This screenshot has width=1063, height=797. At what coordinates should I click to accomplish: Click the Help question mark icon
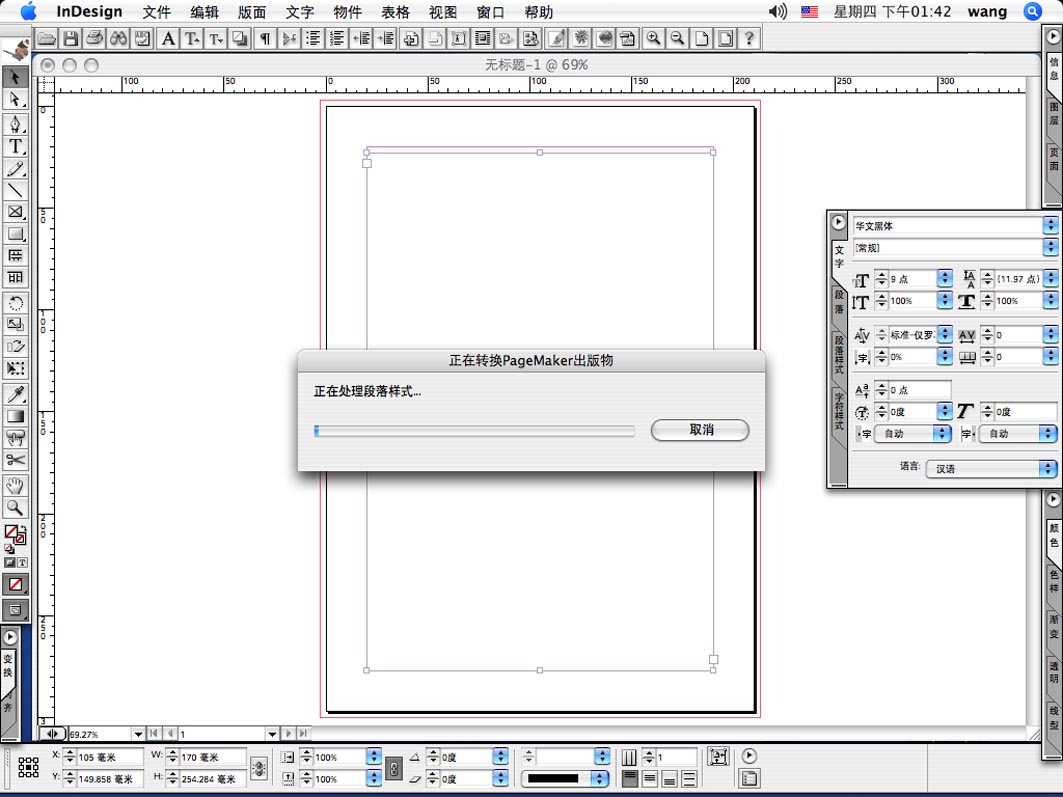(x=749, y=39)
